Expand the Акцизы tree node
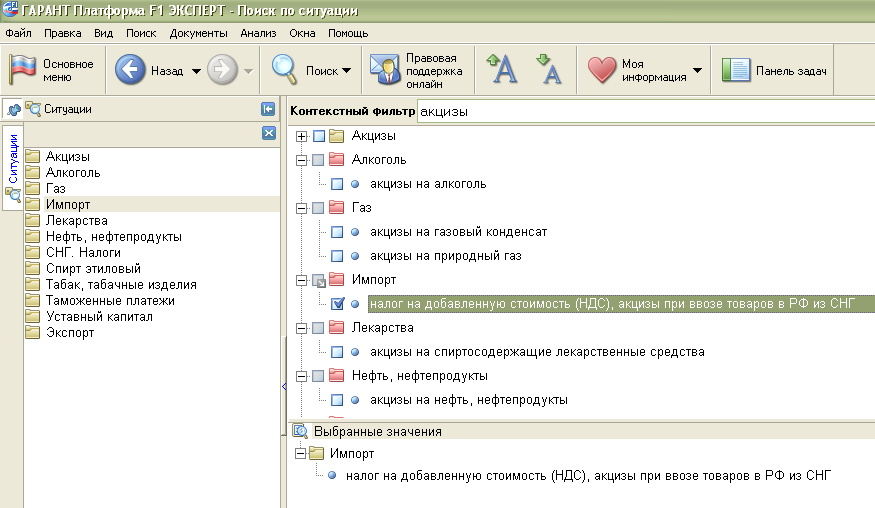 [x=301, y=136]
